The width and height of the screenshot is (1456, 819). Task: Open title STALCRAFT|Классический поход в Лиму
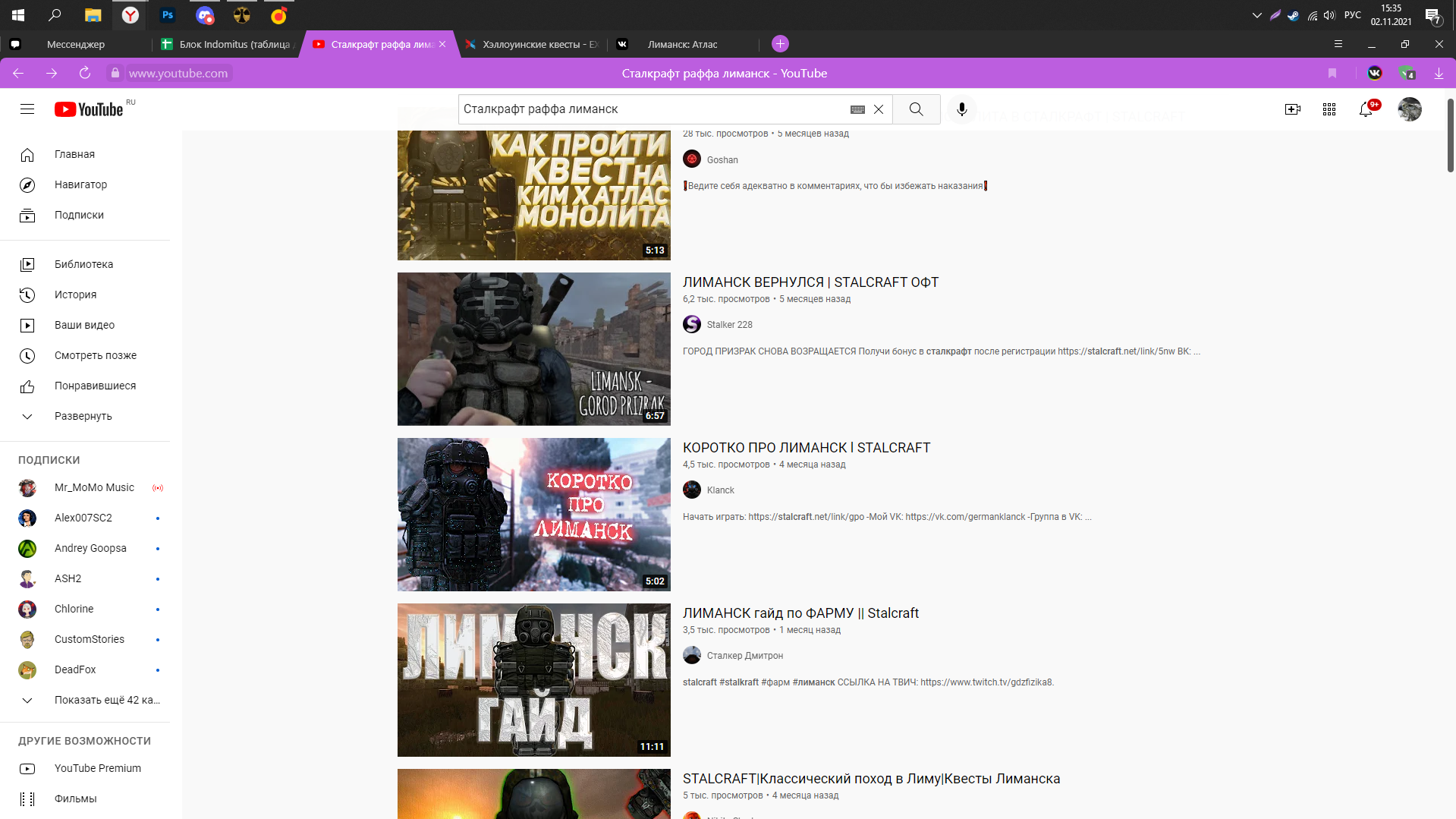[871, 779]
